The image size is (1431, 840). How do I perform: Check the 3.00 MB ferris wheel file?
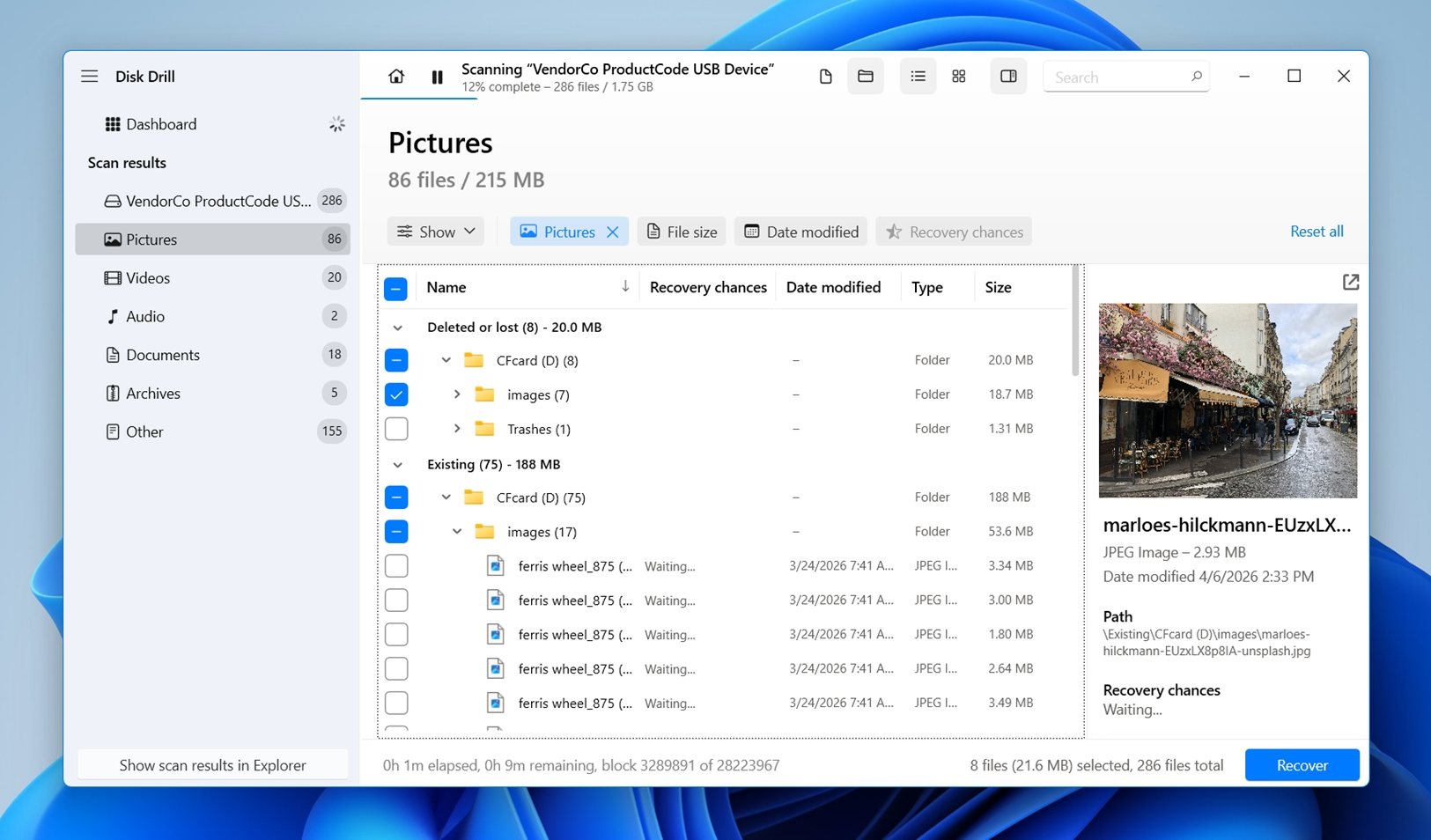pyautogui.click(x=396, y=601)
